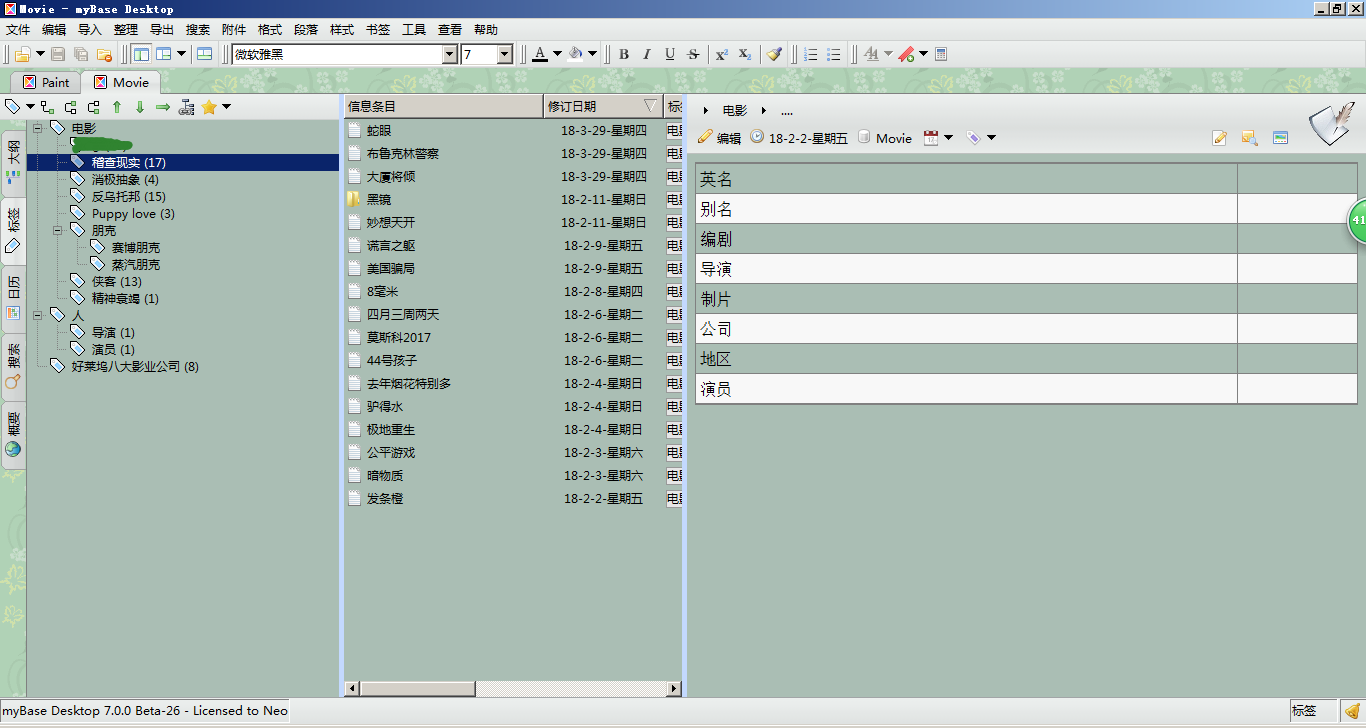Viewport: 1366px width, 728px height.
Task: Open the font name combo box
Action: [345, 54]
